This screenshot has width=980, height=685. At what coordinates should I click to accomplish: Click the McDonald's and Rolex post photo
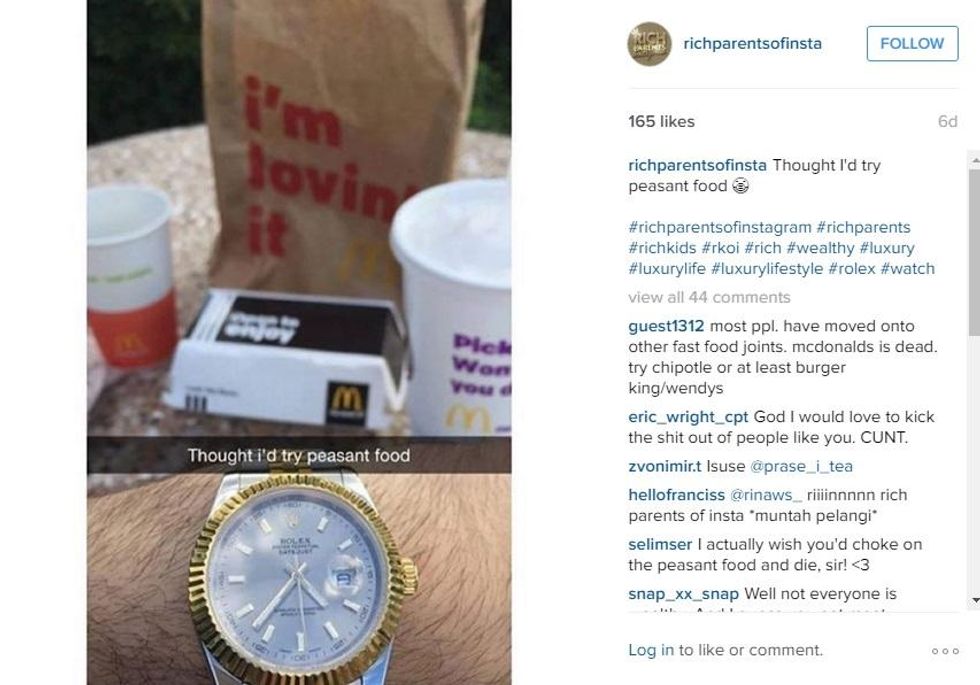click(299, 342)
